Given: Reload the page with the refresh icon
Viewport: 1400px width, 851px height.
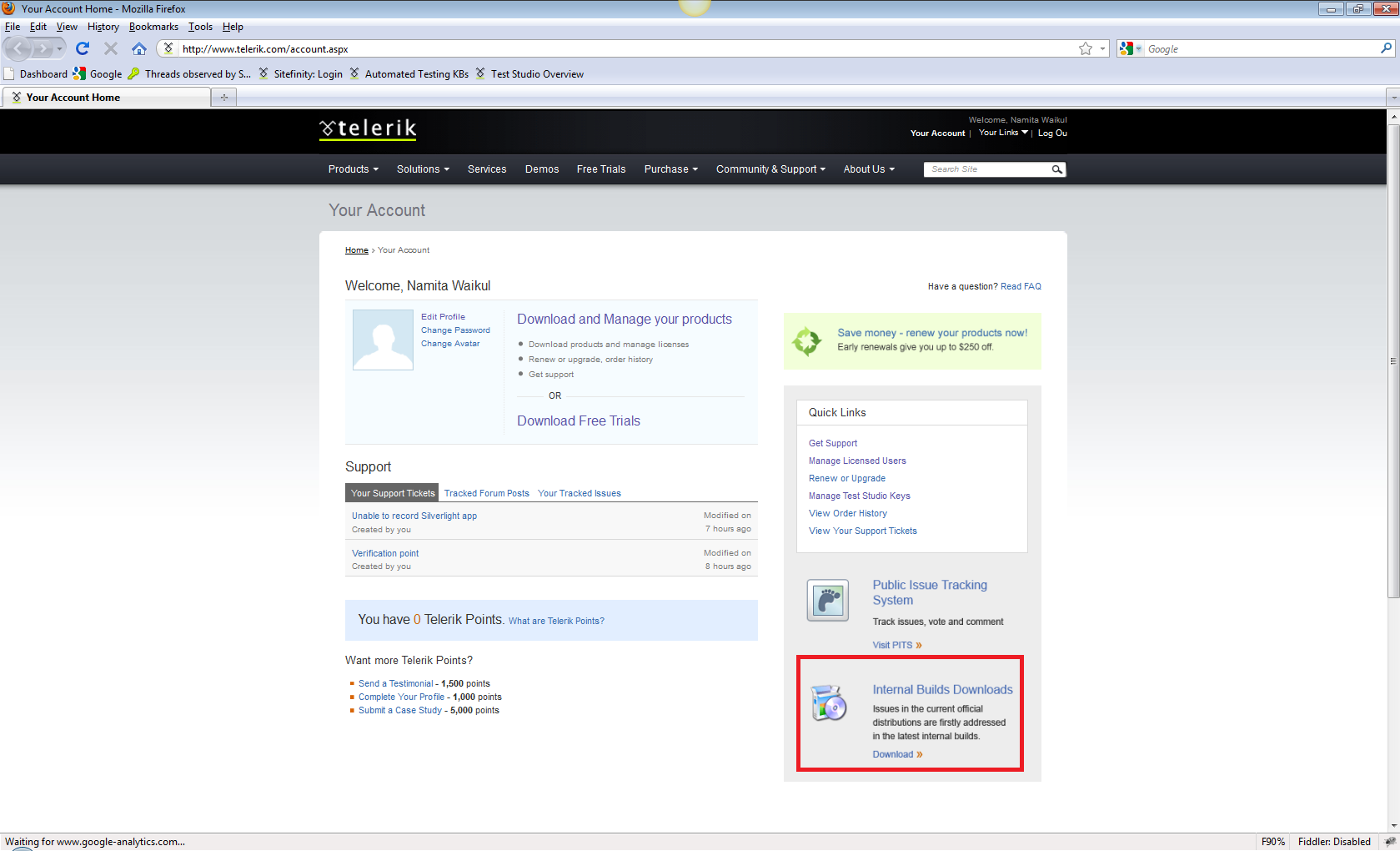Looking at the screenshot, I should click(x=83, y=48).
